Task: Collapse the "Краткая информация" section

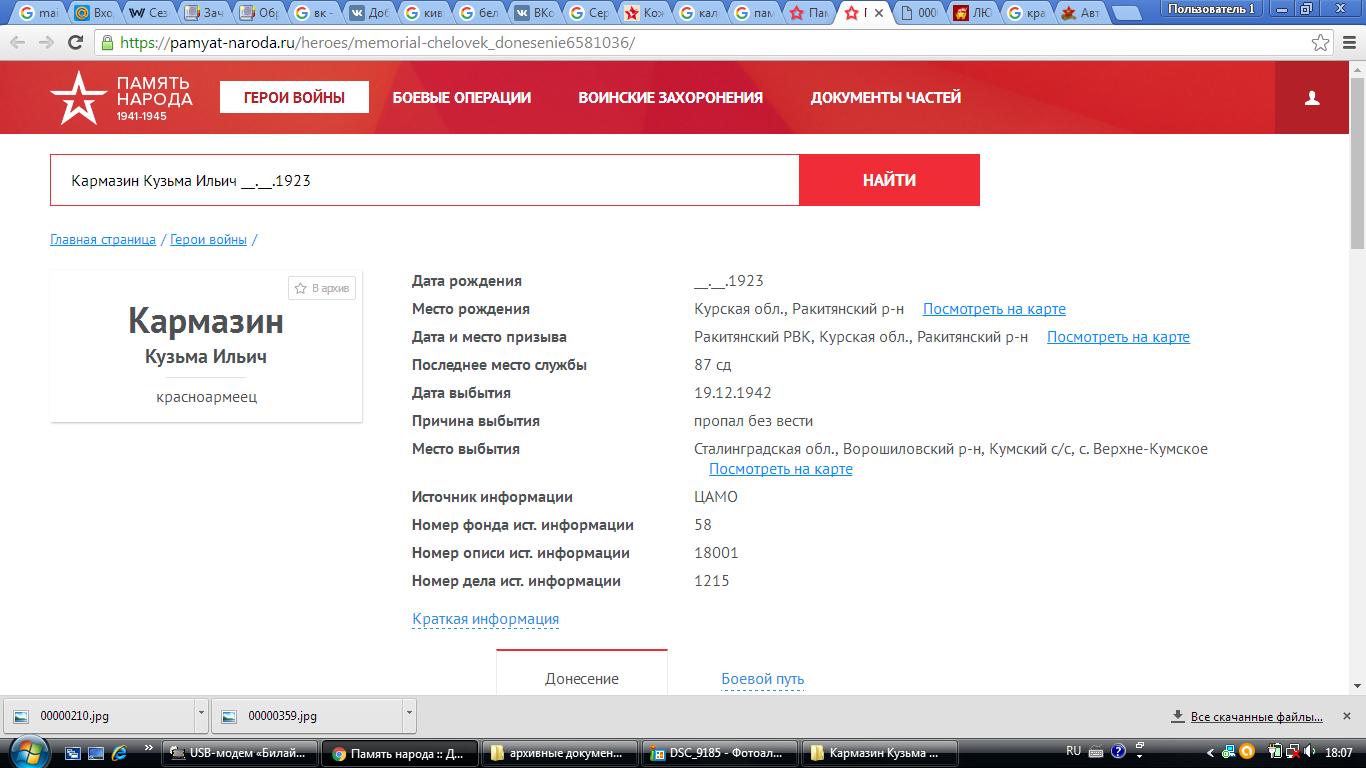Action: coord(485,619)
